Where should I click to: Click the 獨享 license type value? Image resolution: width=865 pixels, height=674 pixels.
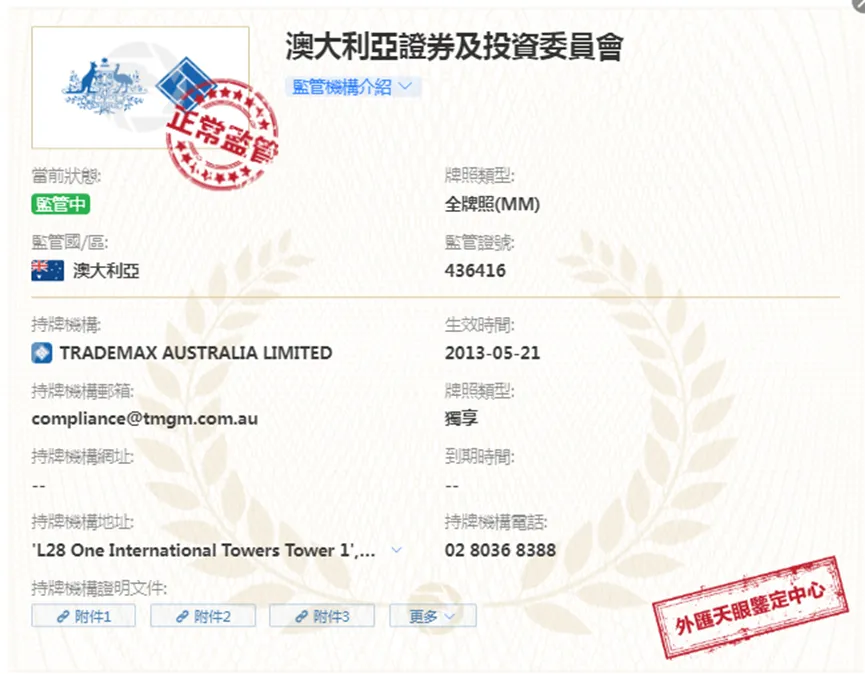click(461, 419)
